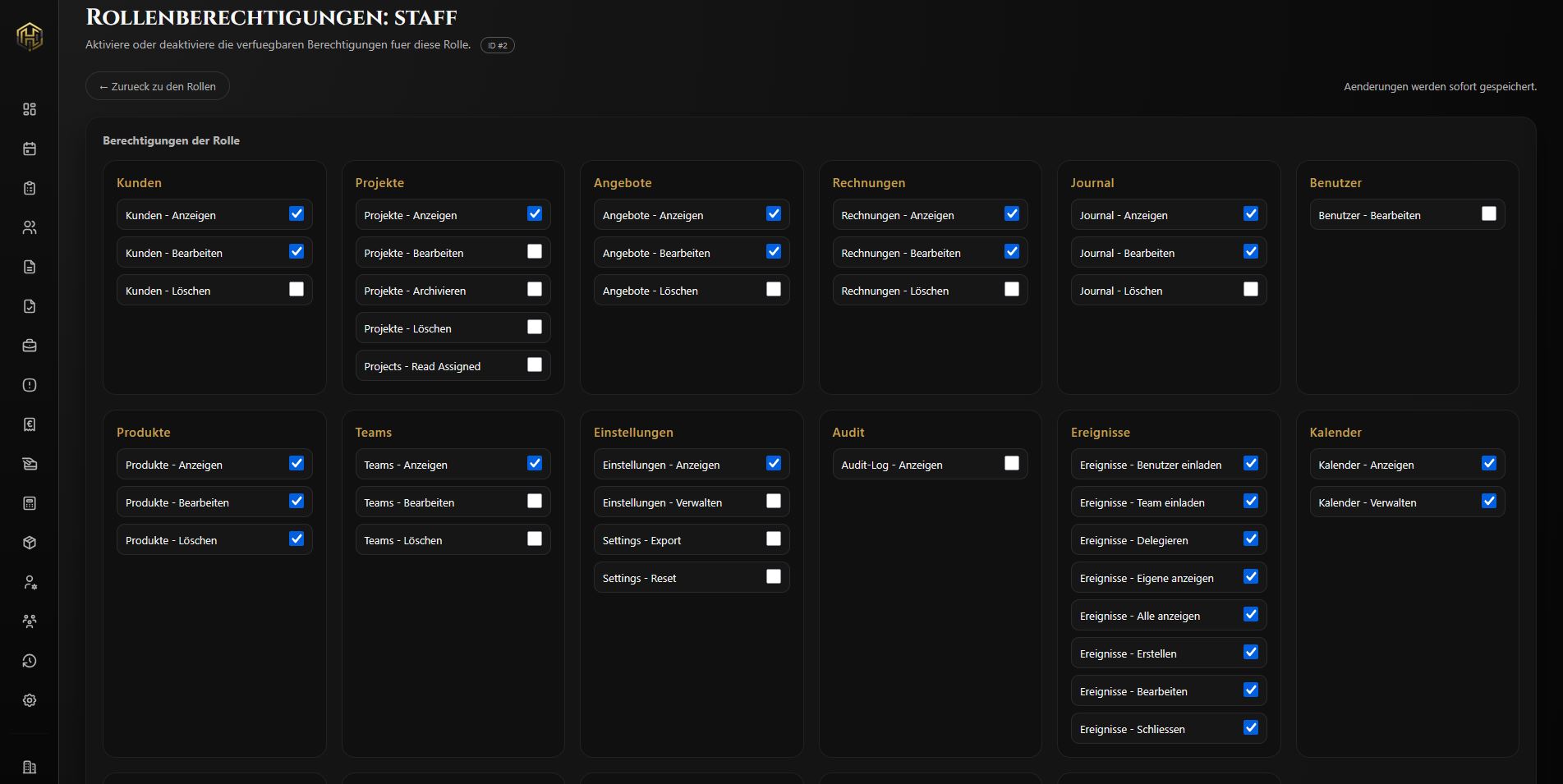This screenshot has width=1563, height=784.
Task: Click Zurueck zu den Rollen button
Action: (x=158, y=86)
